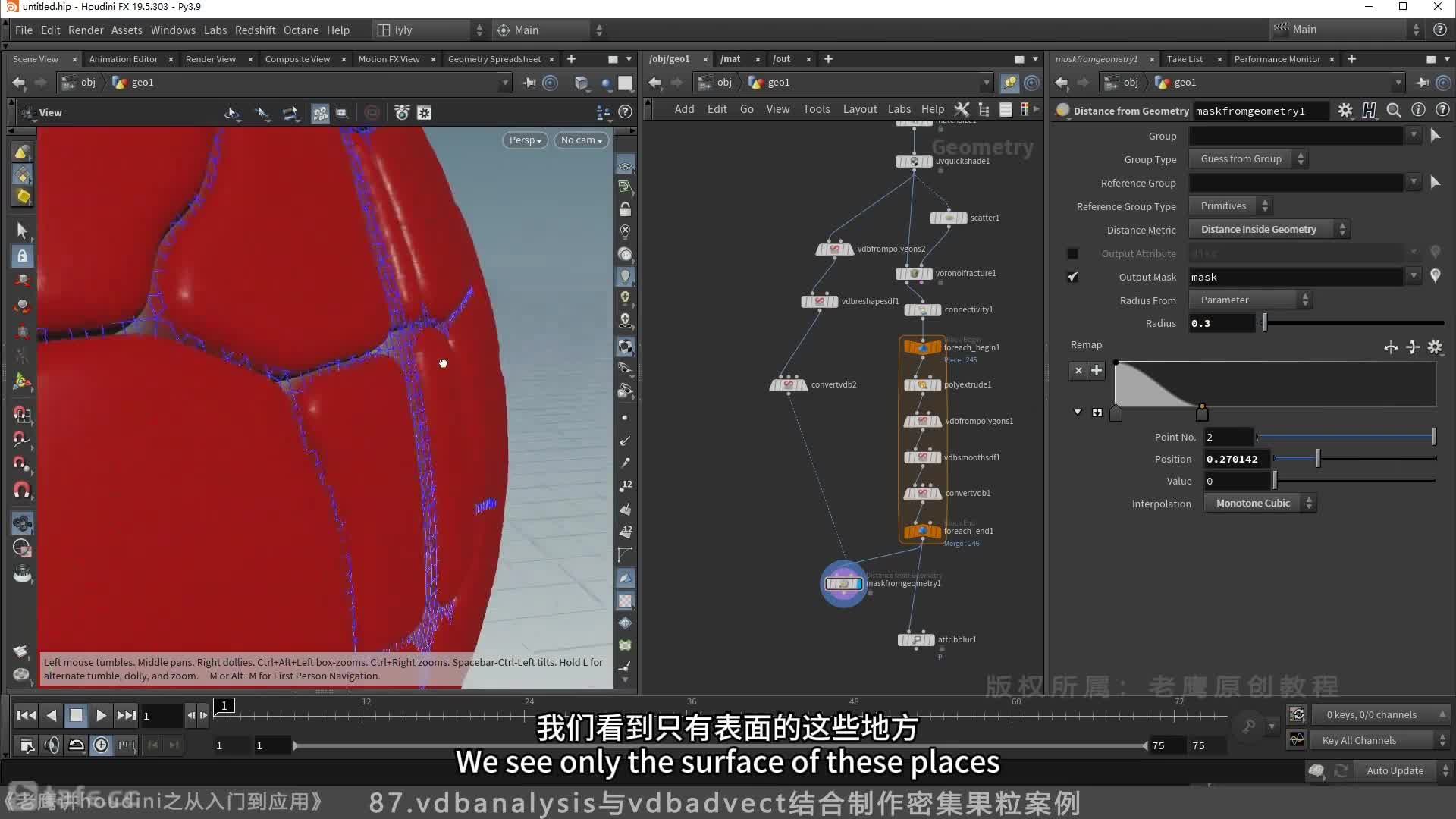Click the maskfromgeometry1 node icon
Screen dimensions: 1456x819
843,583
